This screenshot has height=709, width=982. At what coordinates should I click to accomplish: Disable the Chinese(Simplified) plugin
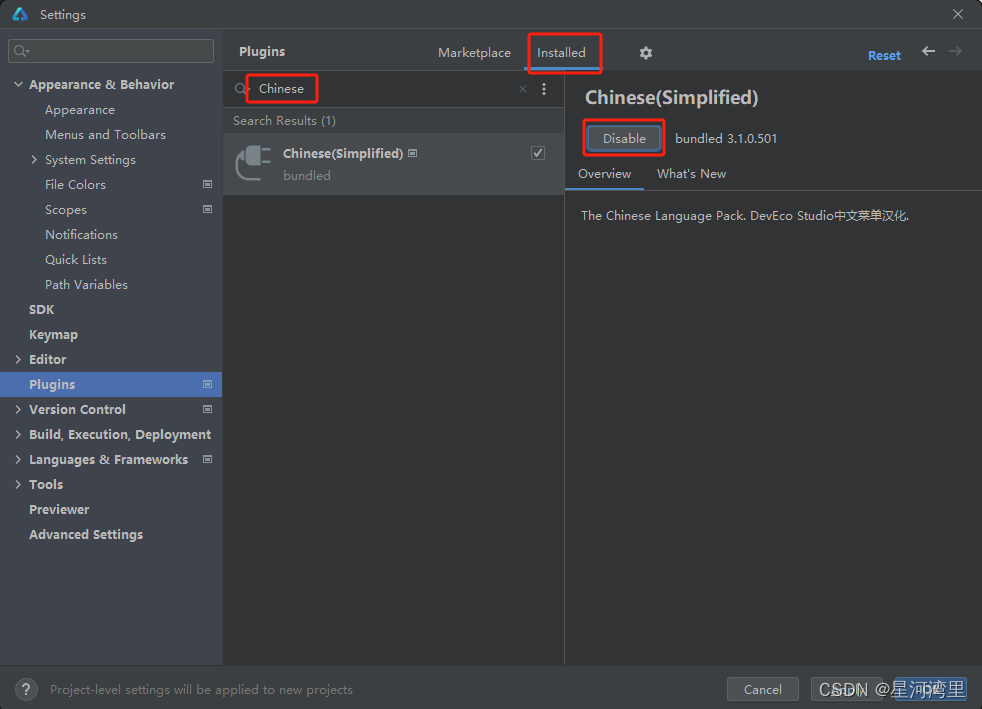(x=624, y=138)
